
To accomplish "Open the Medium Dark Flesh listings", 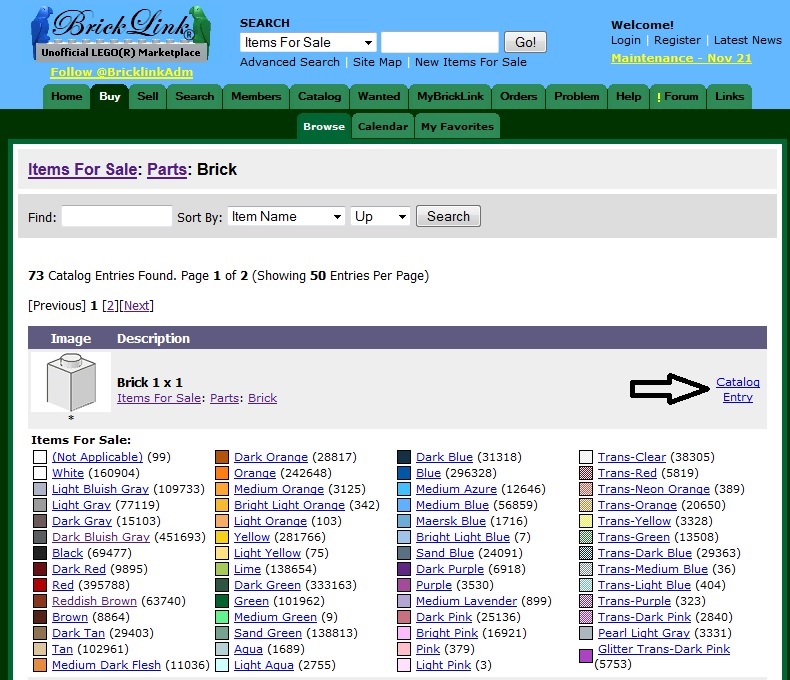I will [x=106, y=665].
